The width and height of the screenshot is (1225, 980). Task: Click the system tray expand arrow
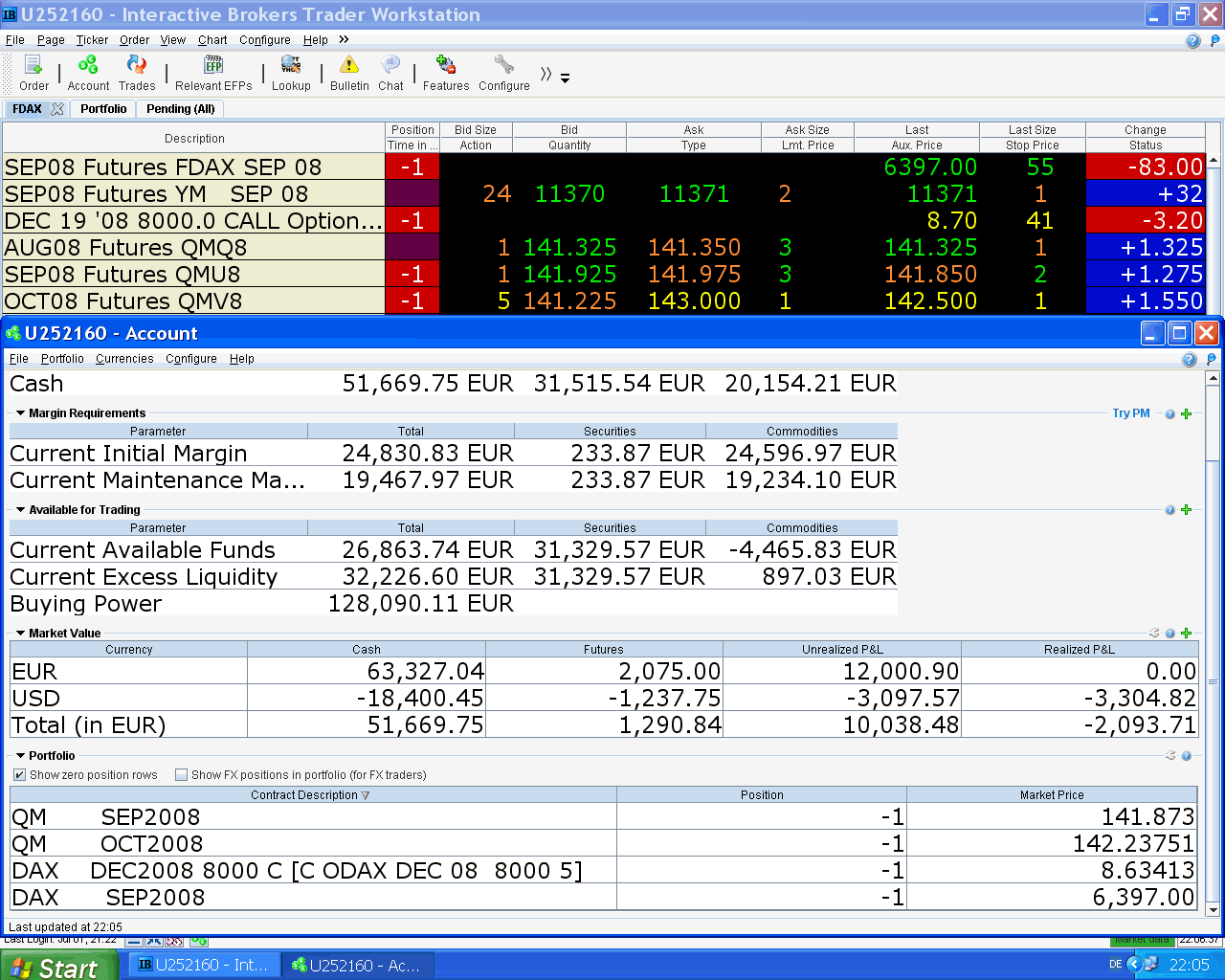click(x=1134, y=965)
